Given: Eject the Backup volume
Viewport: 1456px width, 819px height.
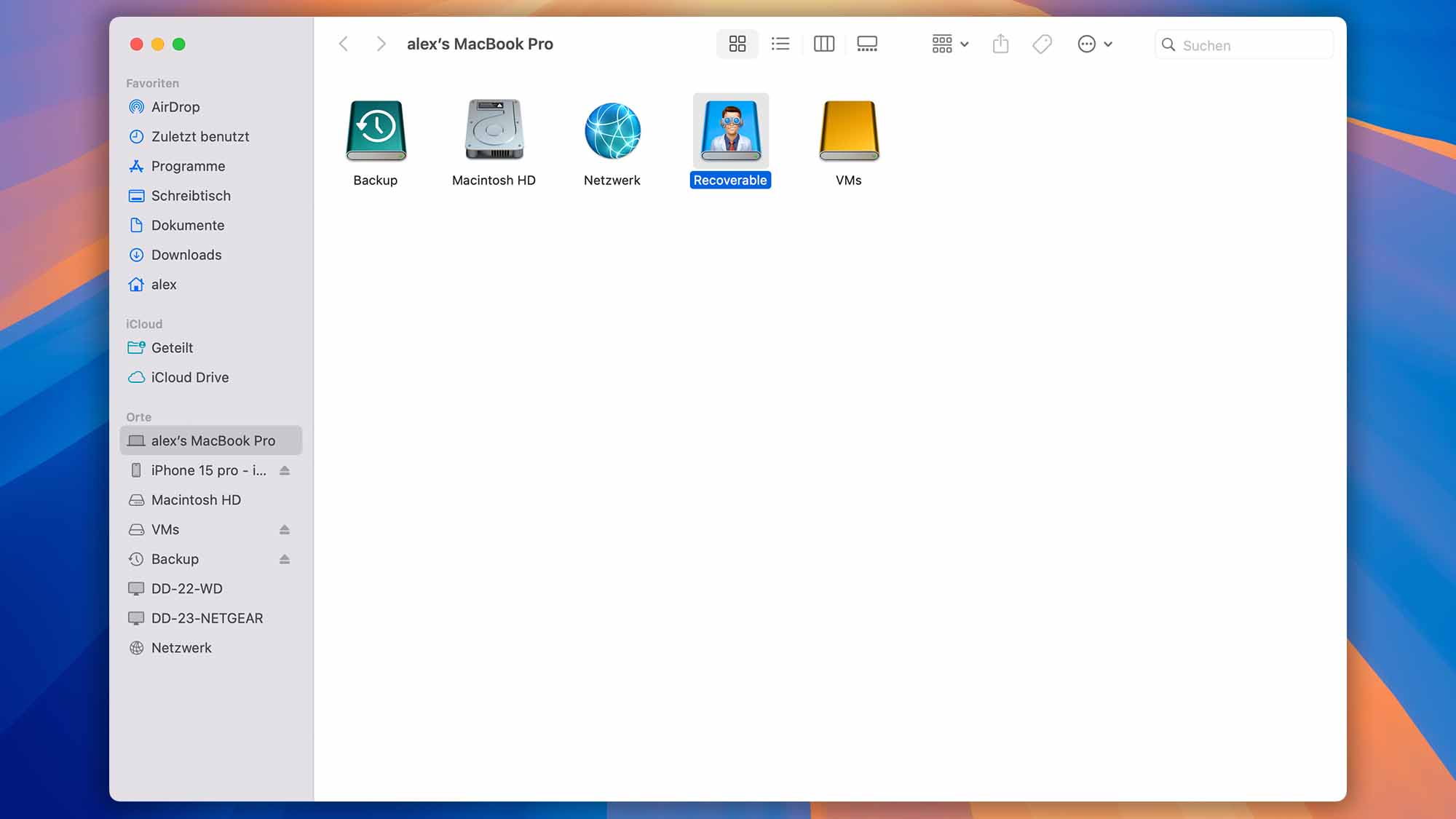Looking at the screenshot, I should tap(285, 559).
